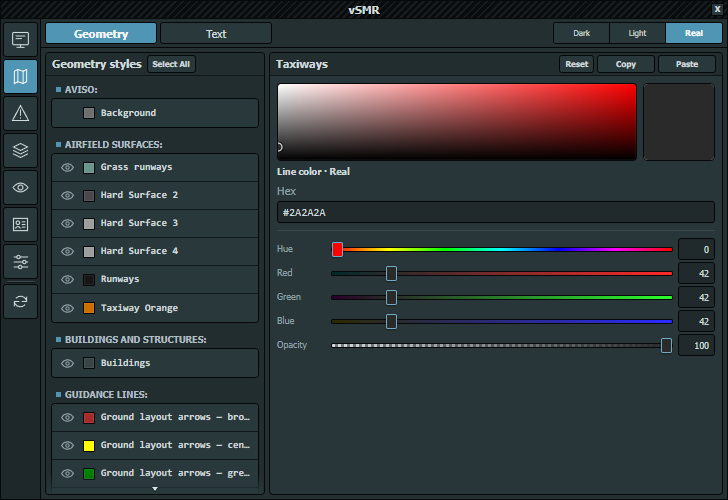
Task: Click the green Ground layout arrows swatch
Action: [89, 474]
